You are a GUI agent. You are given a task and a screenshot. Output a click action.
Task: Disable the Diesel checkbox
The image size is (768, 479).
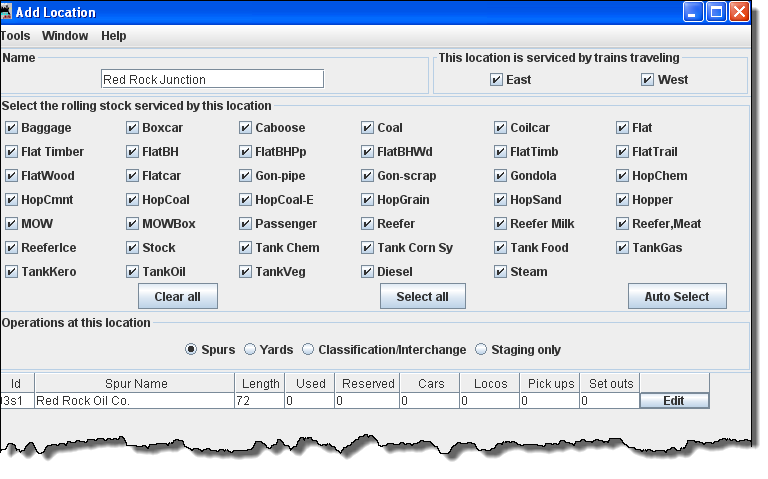pos(368,272)
